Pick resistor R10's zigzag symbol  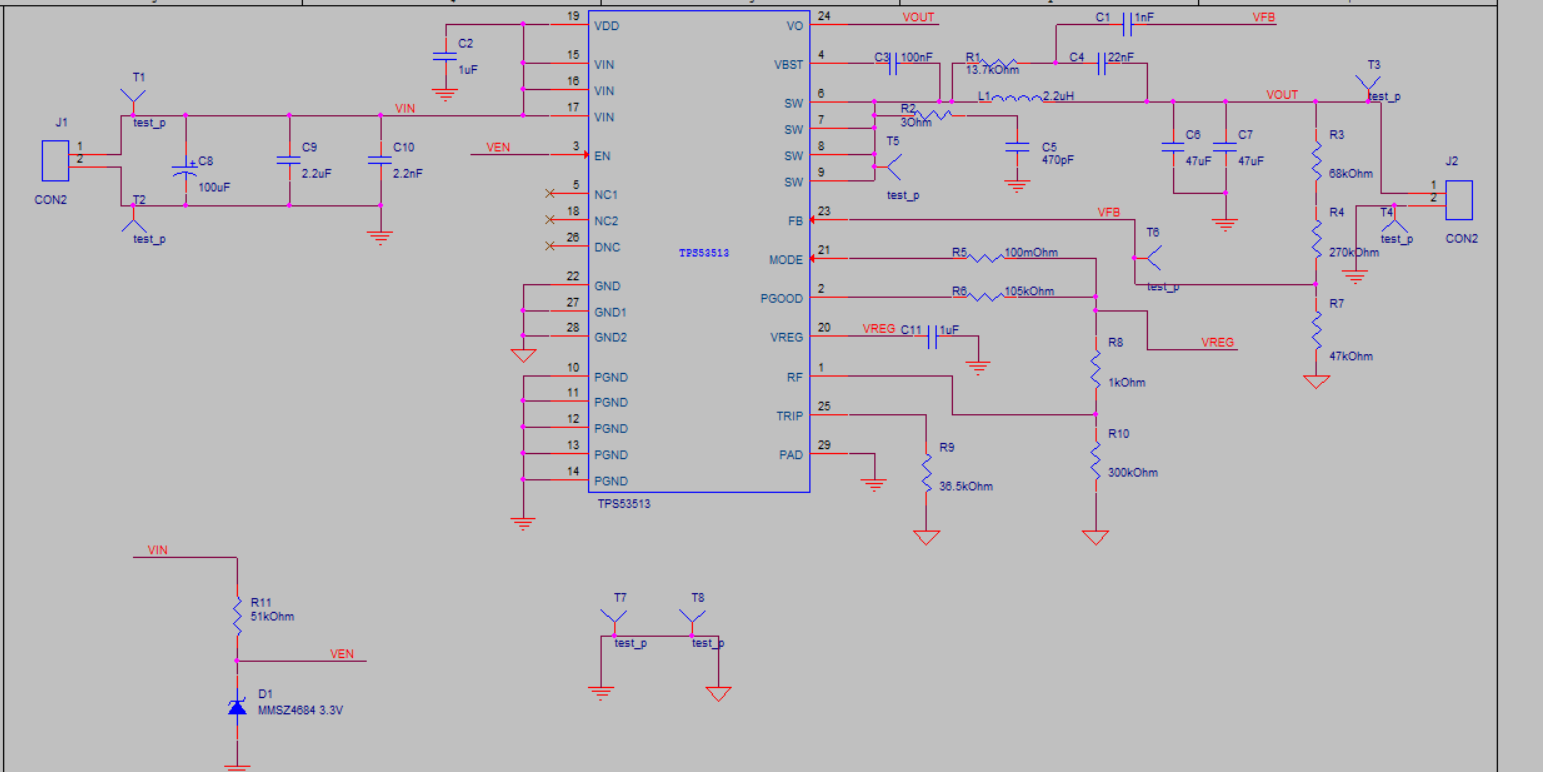coord(1096,459)
